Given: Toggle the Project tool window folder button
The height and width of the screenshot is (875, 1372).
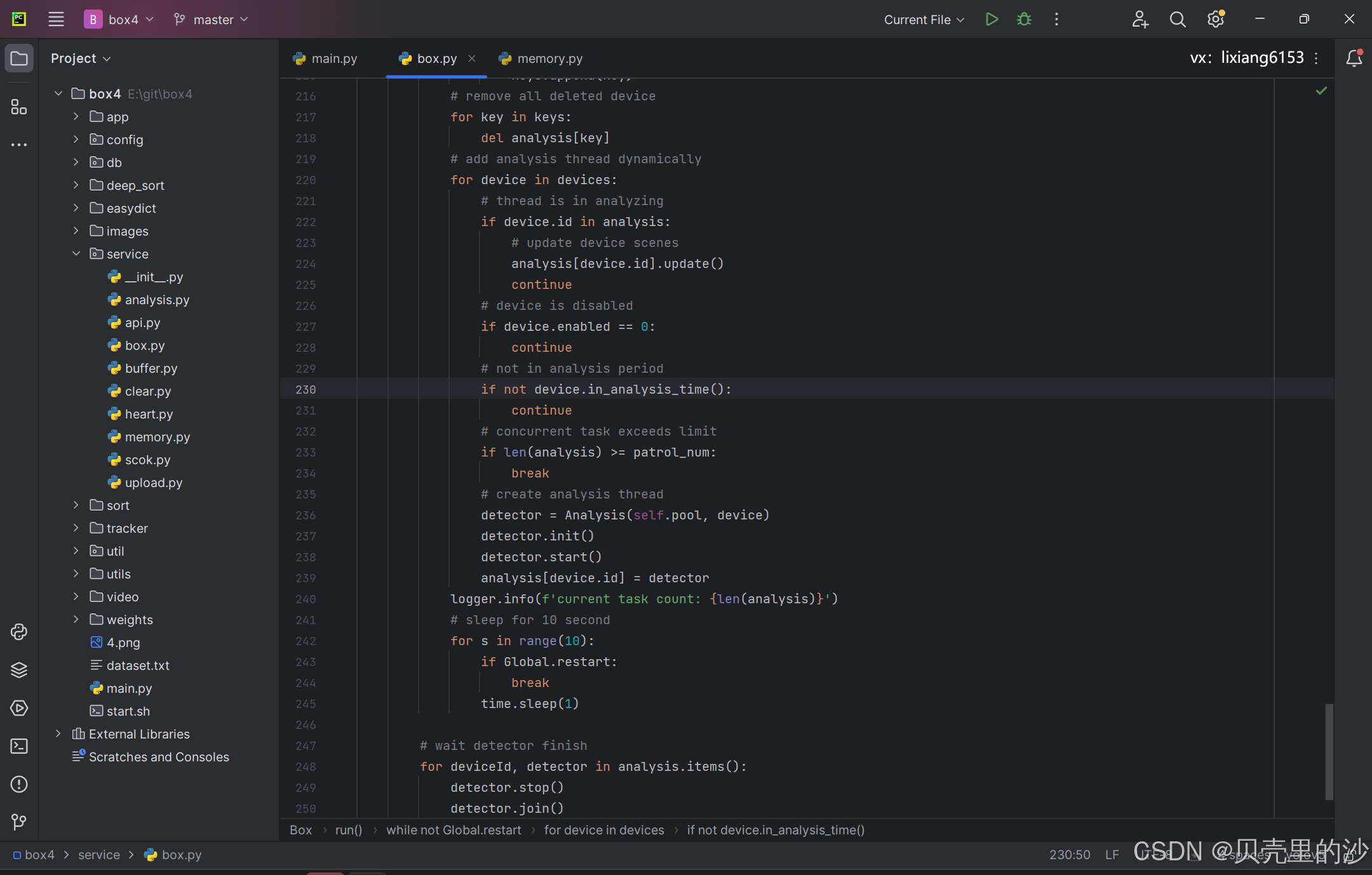Looking at the screenshot, I should pyautogui.click(x=19, y=58).
